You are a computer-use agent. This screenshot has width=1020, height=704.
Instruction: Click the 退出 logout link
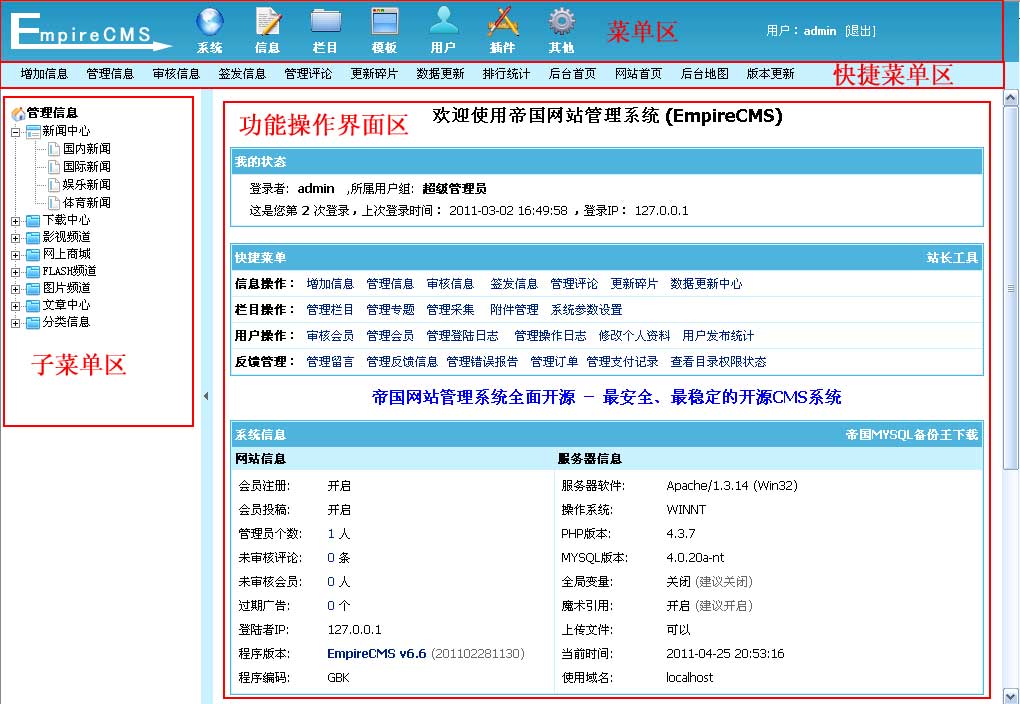pos(860,31)
